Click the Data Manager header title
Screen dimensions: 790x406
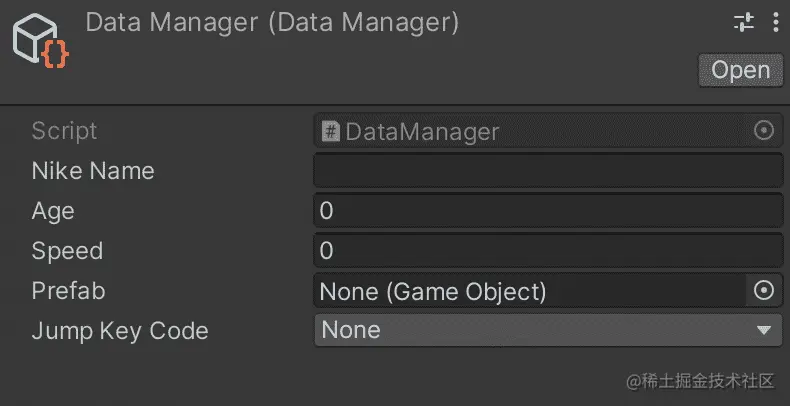[x=272, y=23]
